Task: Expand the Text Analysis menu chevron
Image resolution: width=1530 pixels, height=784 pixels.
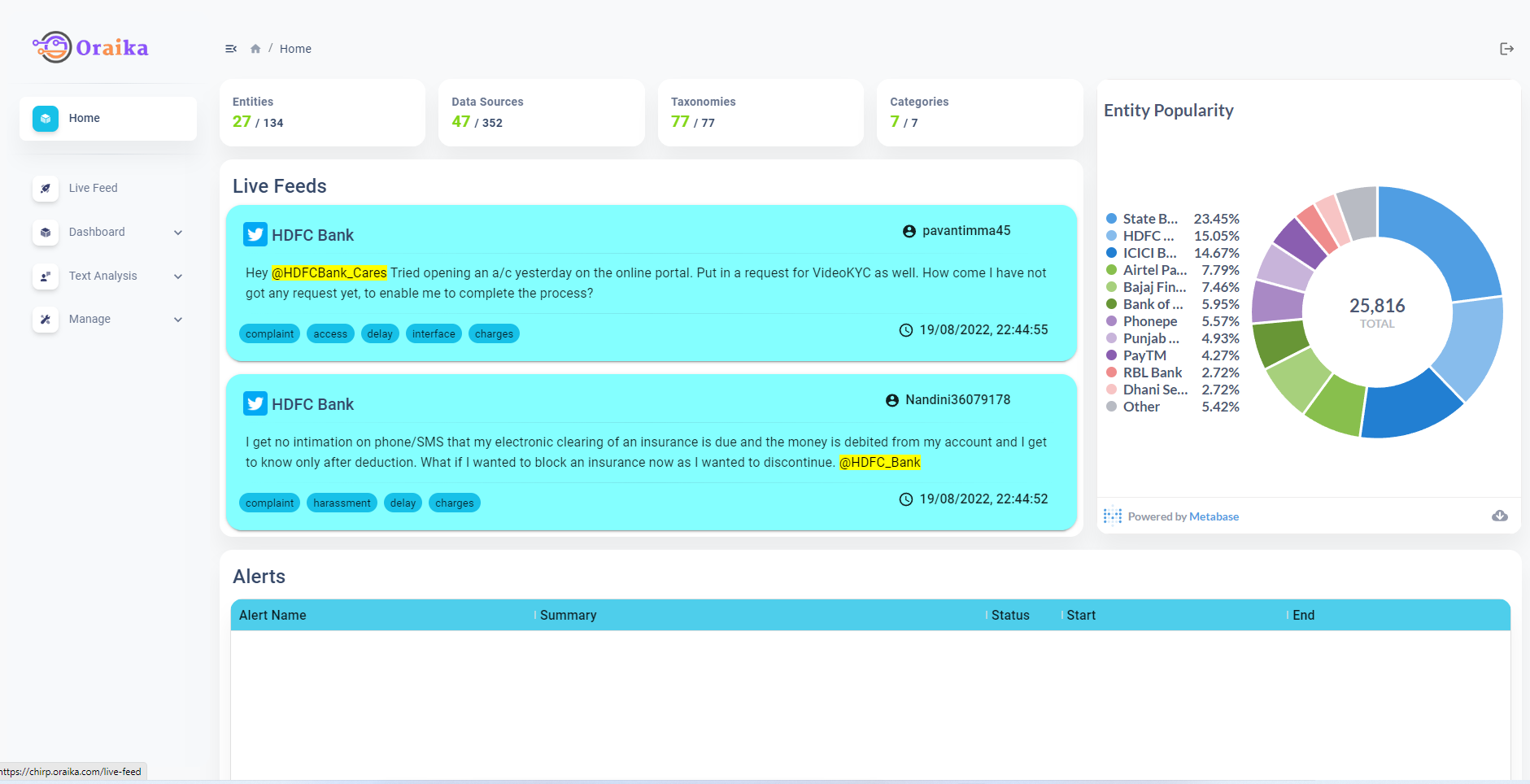Action: (178, 277)
